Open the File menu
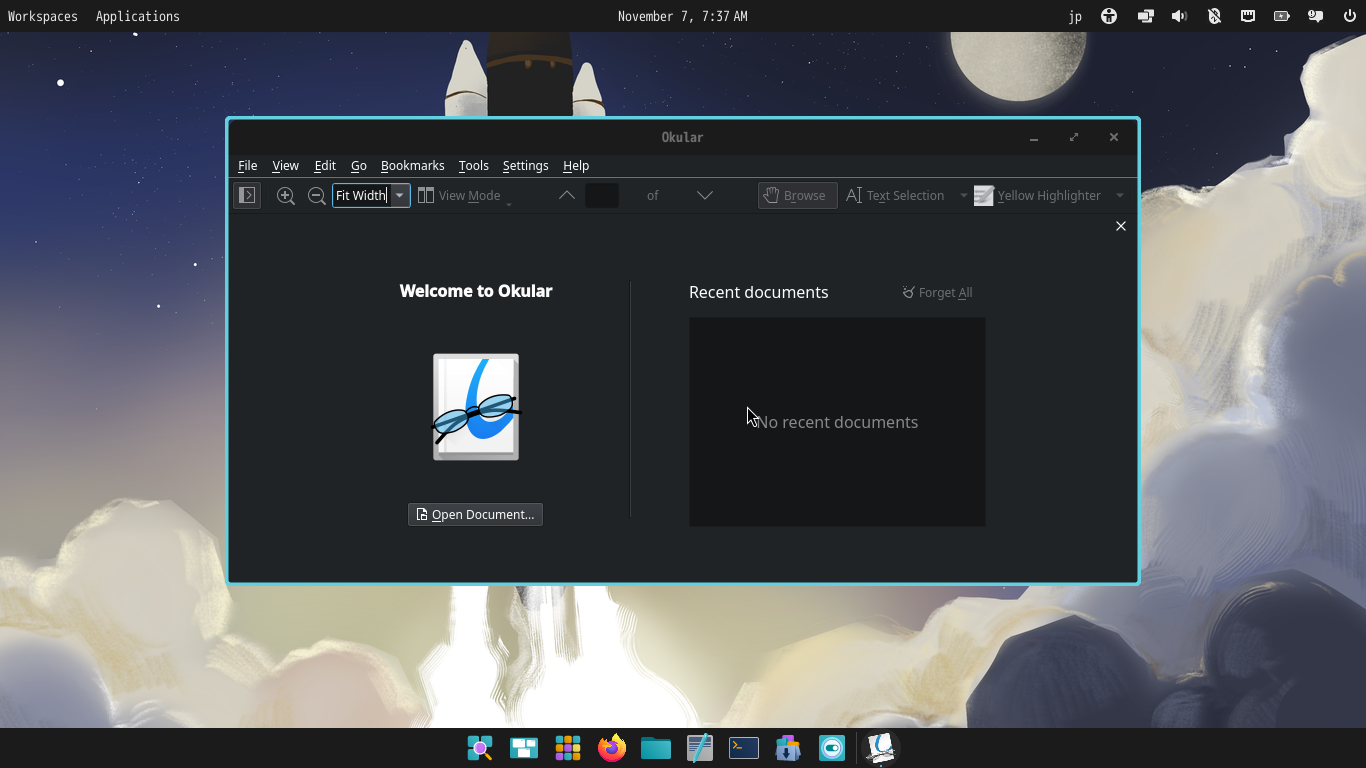1366x768 pixels. (247, 166)
